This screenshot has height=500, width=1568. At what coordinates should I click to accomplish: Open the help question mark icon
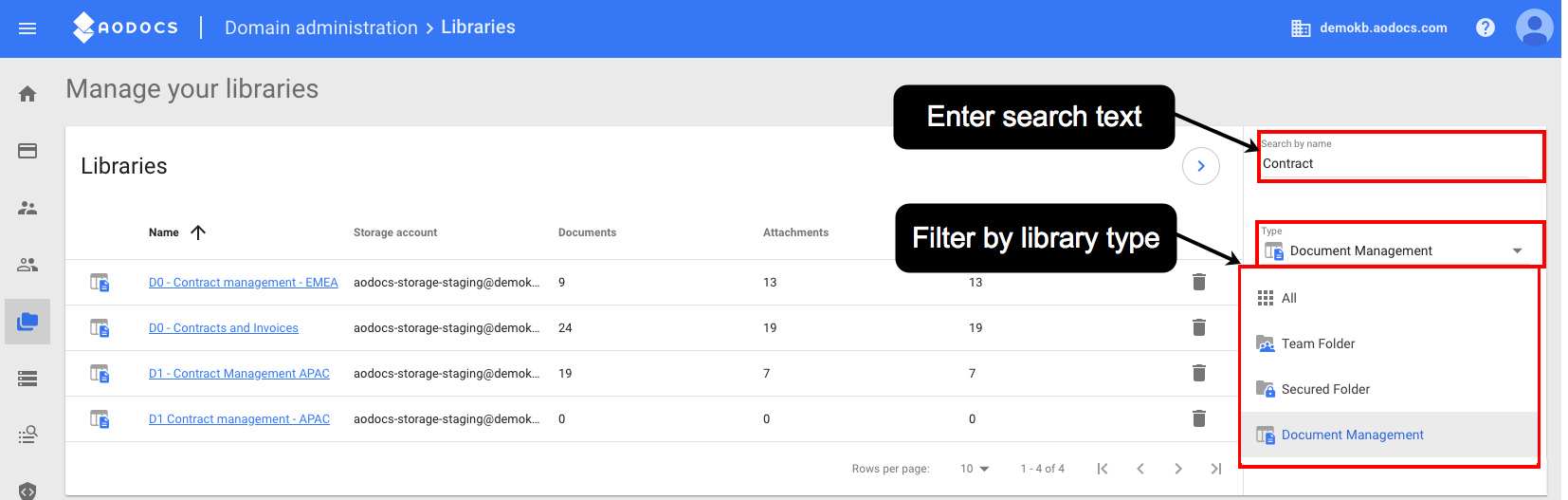1486,28
